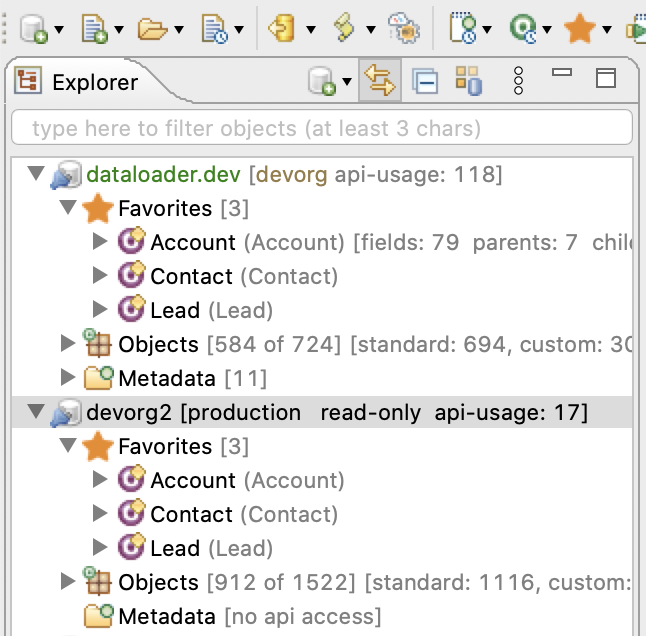Click the dataloader.dev connection database icon
This screenshot has height=636, width=646.
66,175
